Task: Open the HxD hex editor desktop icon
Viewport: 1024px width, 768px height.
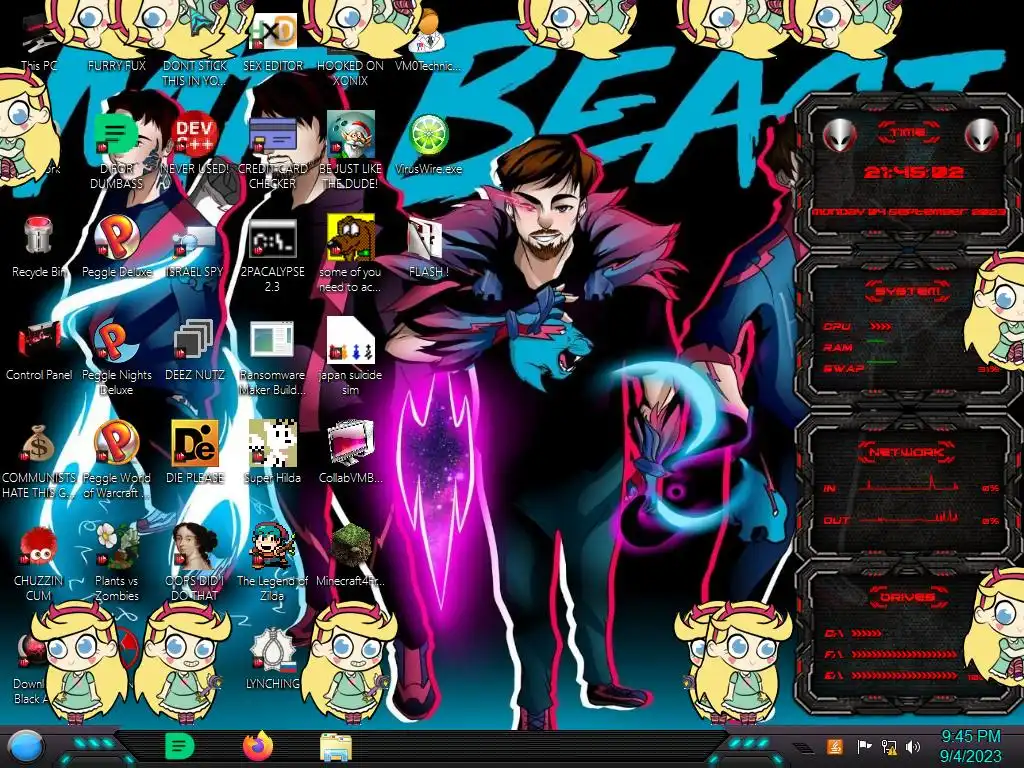Action: tap(272, 42)
